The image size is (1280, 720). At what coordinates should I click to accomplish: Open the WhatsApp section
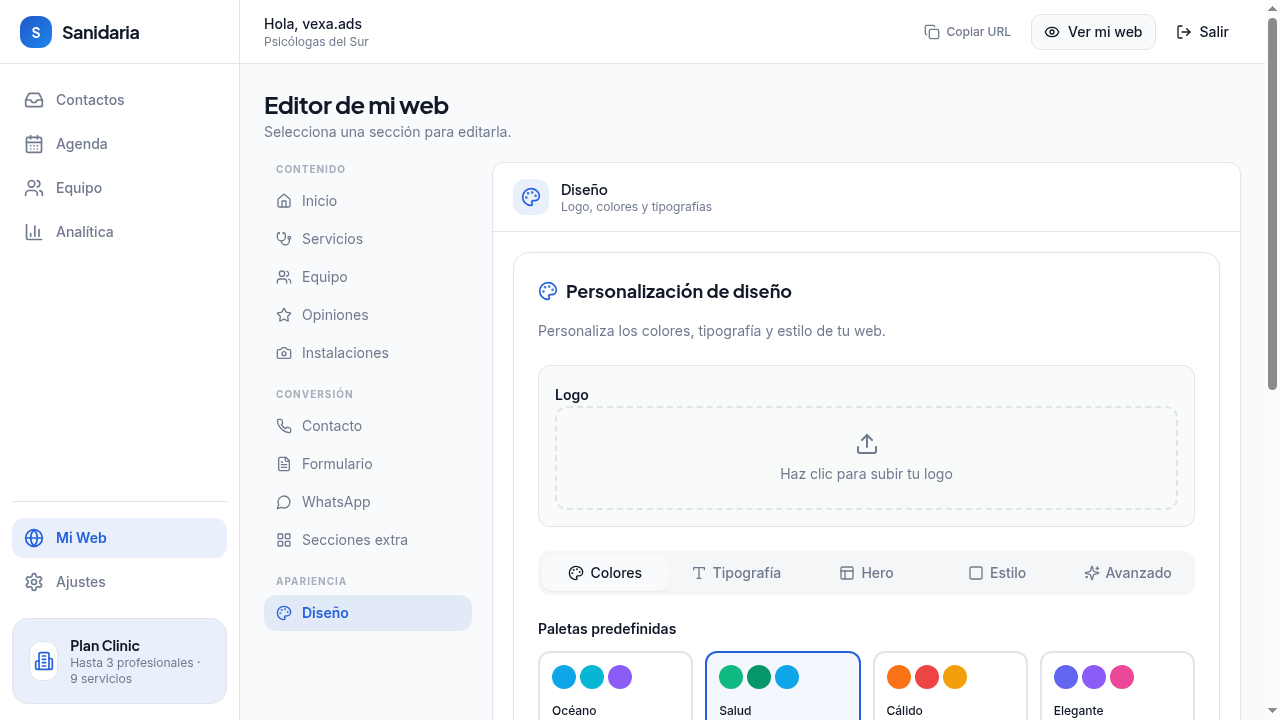(368, 502)
